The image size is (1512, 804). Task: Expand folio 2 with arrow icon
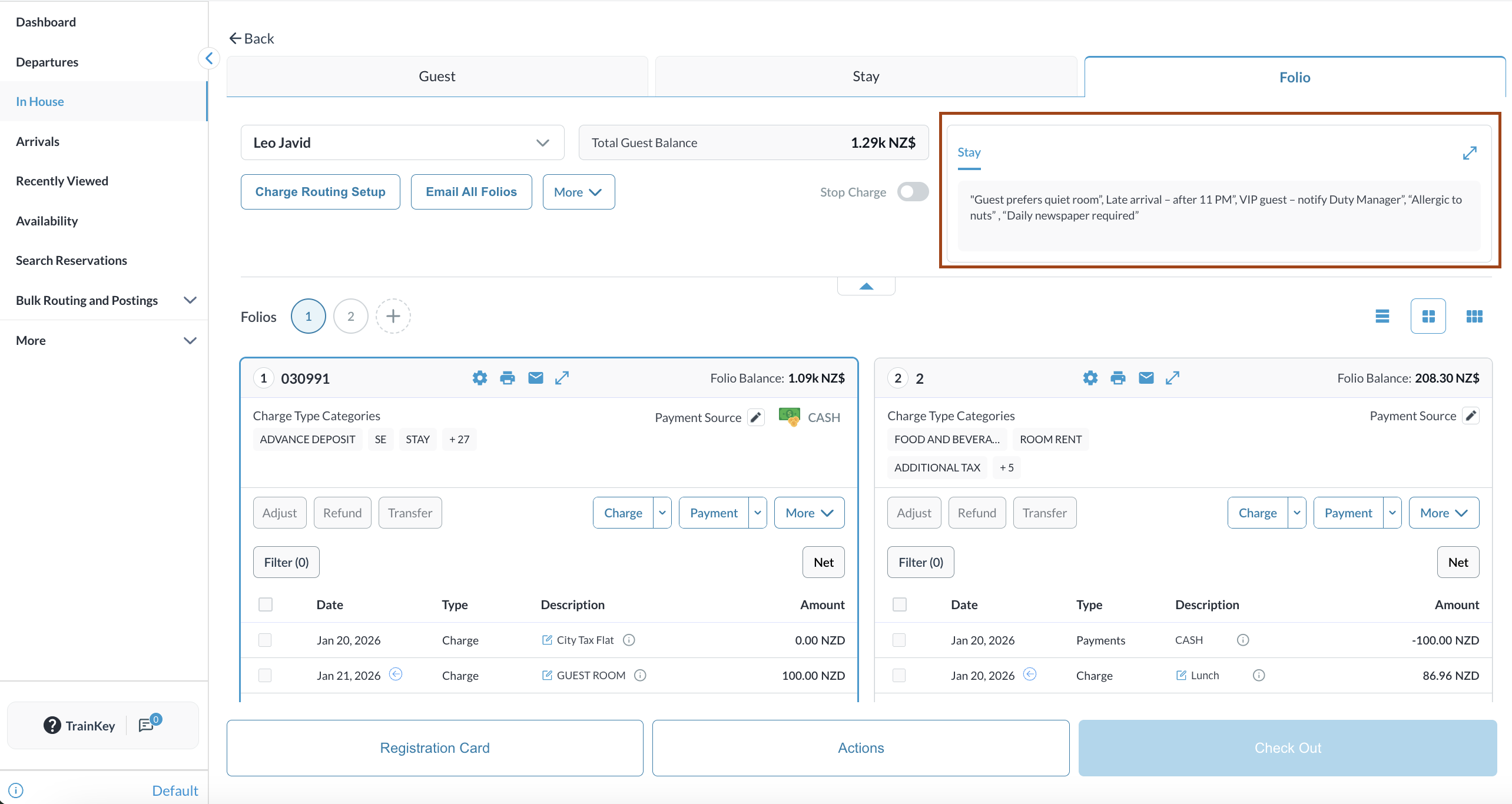point(1172,378)
